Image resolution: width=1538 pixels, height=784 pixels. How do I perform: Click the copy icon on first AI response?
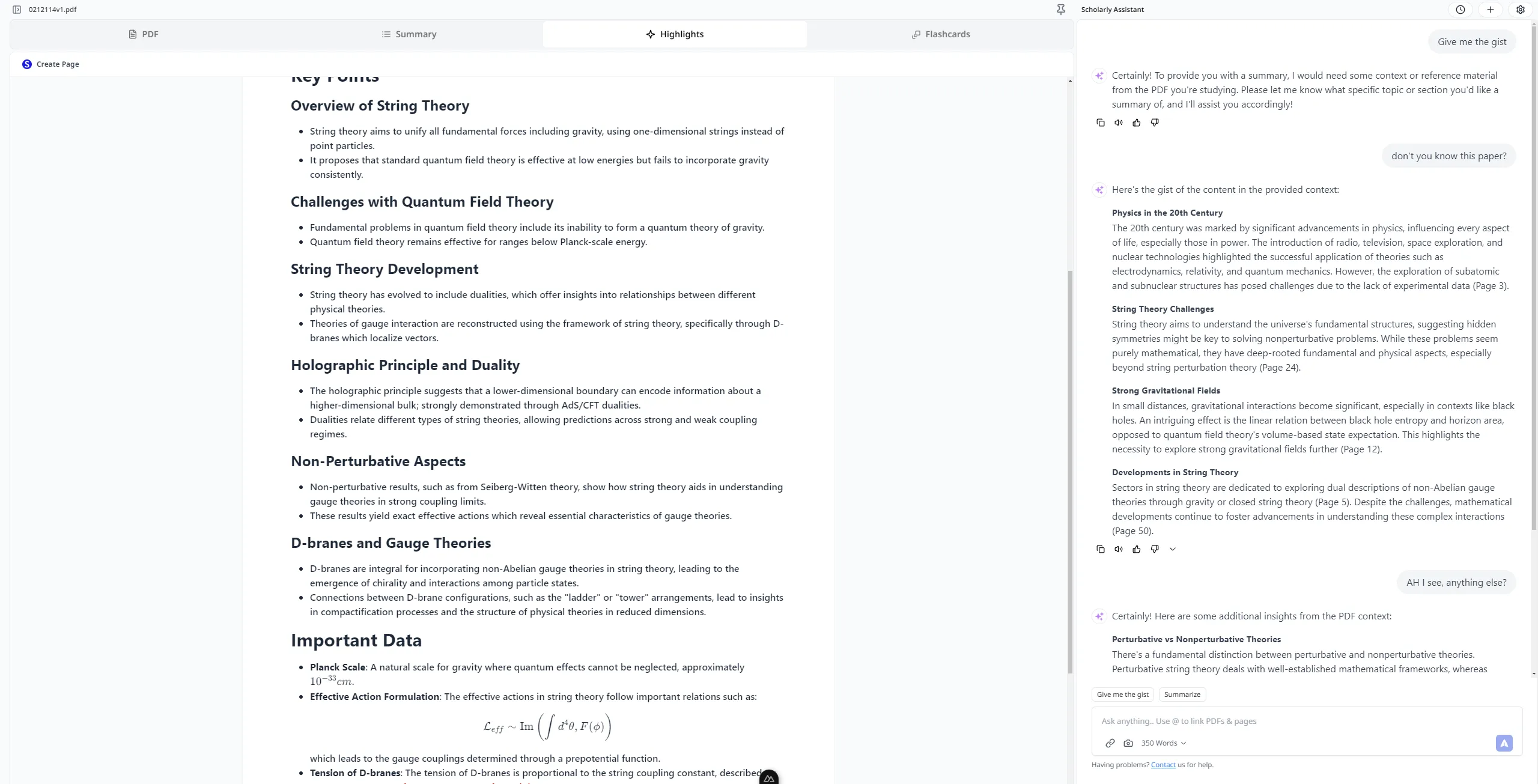tap(1100, 122)
